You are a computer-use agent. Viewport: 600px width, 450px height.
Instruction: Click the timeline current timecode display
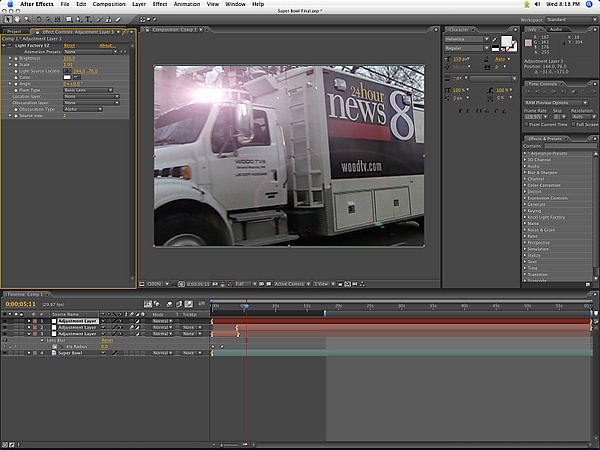20,302
